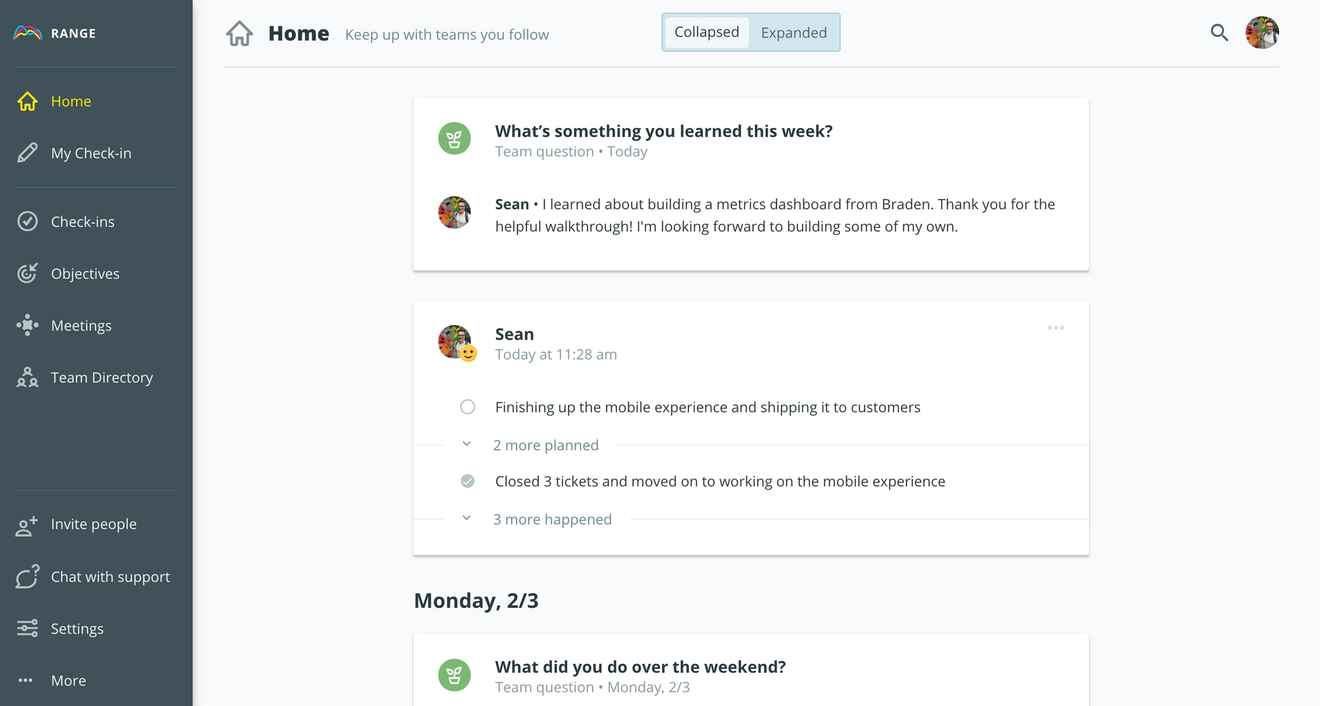Open Meetings icon in sidebar
Screen dimensions: 1320x706
tap(28, 325)
